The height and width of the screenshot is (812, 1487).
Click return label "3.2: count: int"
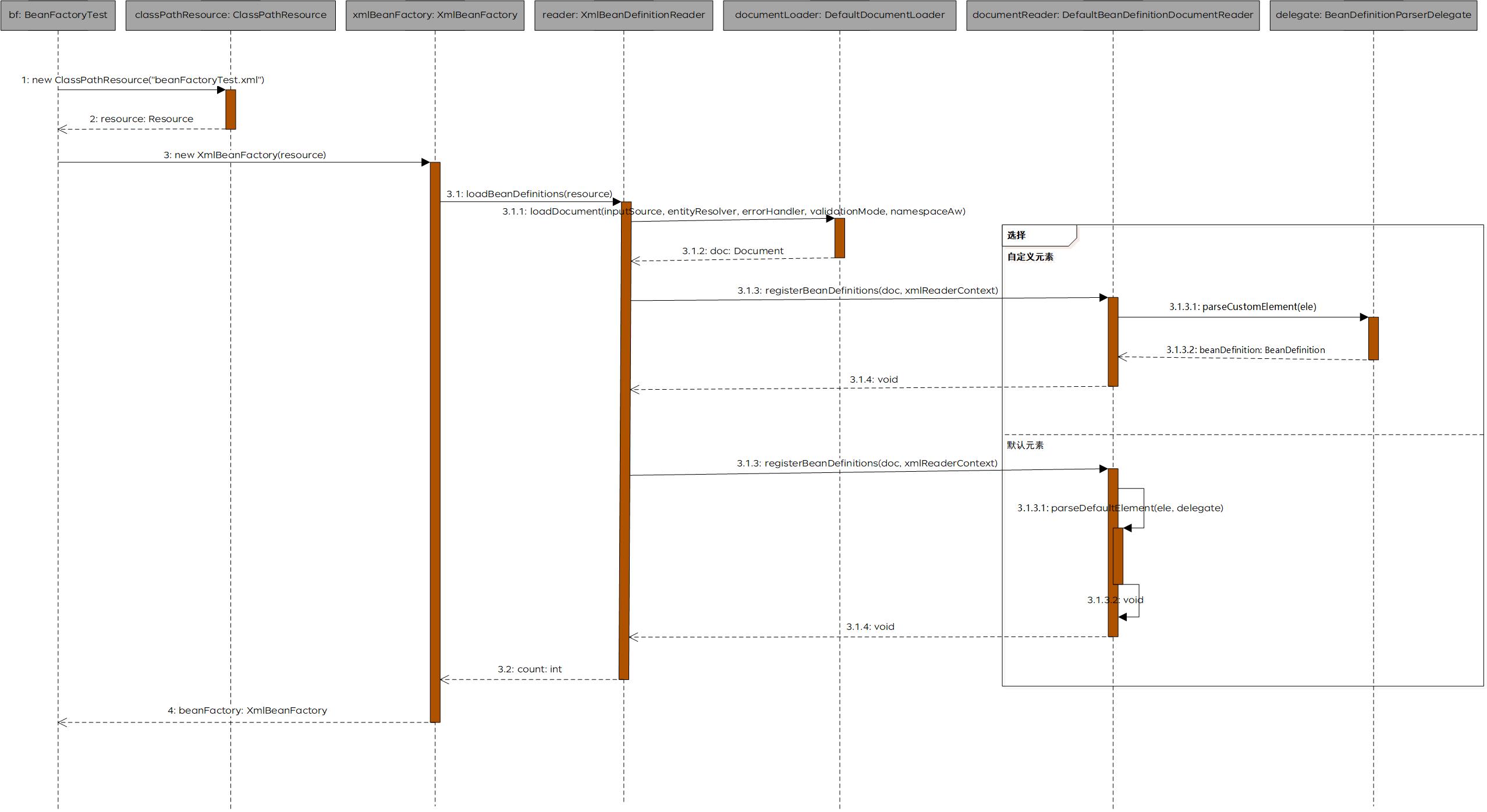point(530,669)
